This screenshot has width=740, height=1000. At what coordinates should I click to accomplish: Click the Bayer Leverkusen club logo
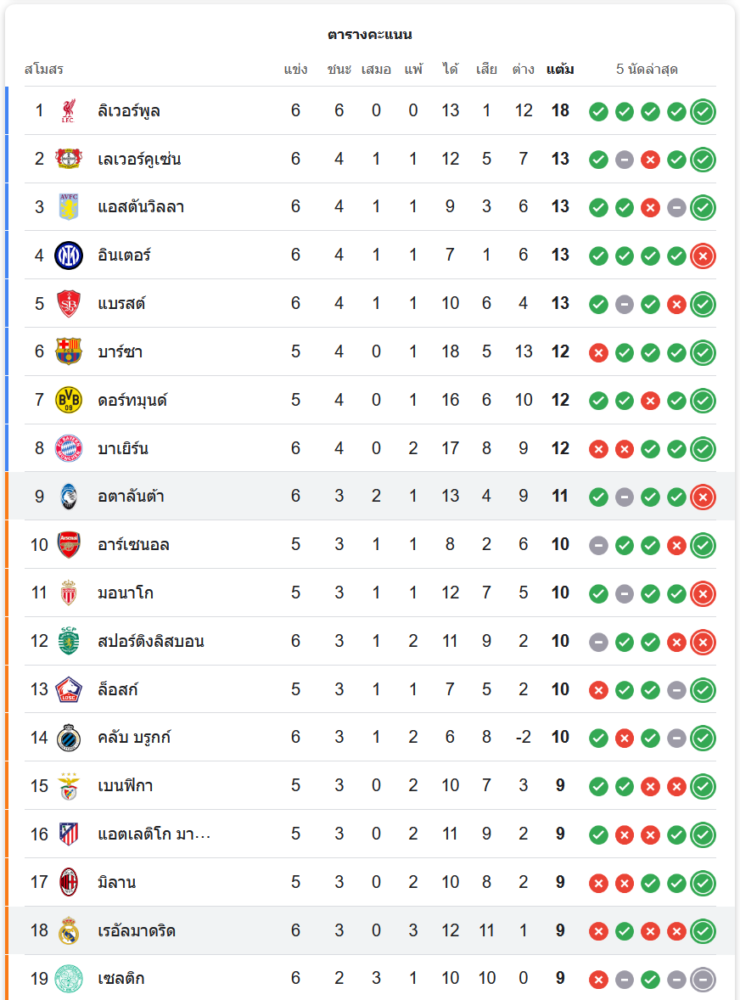[x=69, y=159]
